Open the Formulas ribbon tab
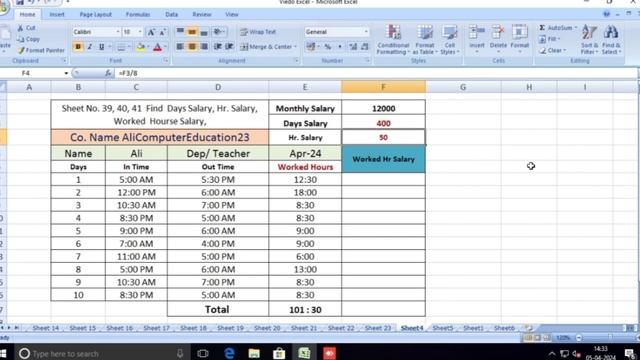 (x=138, y=14)
